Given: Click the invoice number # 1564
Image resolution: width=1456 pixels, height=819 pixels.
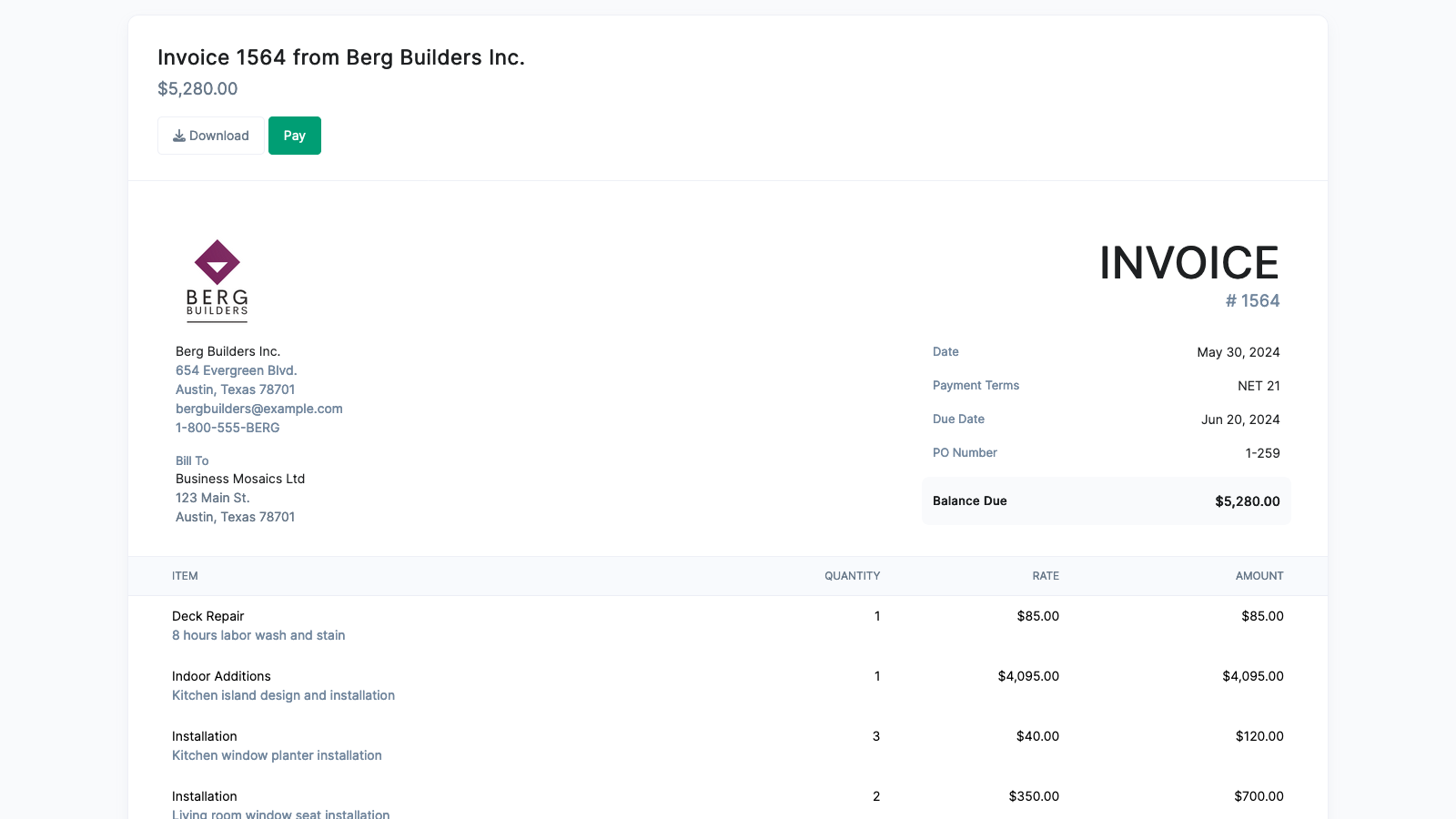Looking at the screenshot, I should 1253,300.
